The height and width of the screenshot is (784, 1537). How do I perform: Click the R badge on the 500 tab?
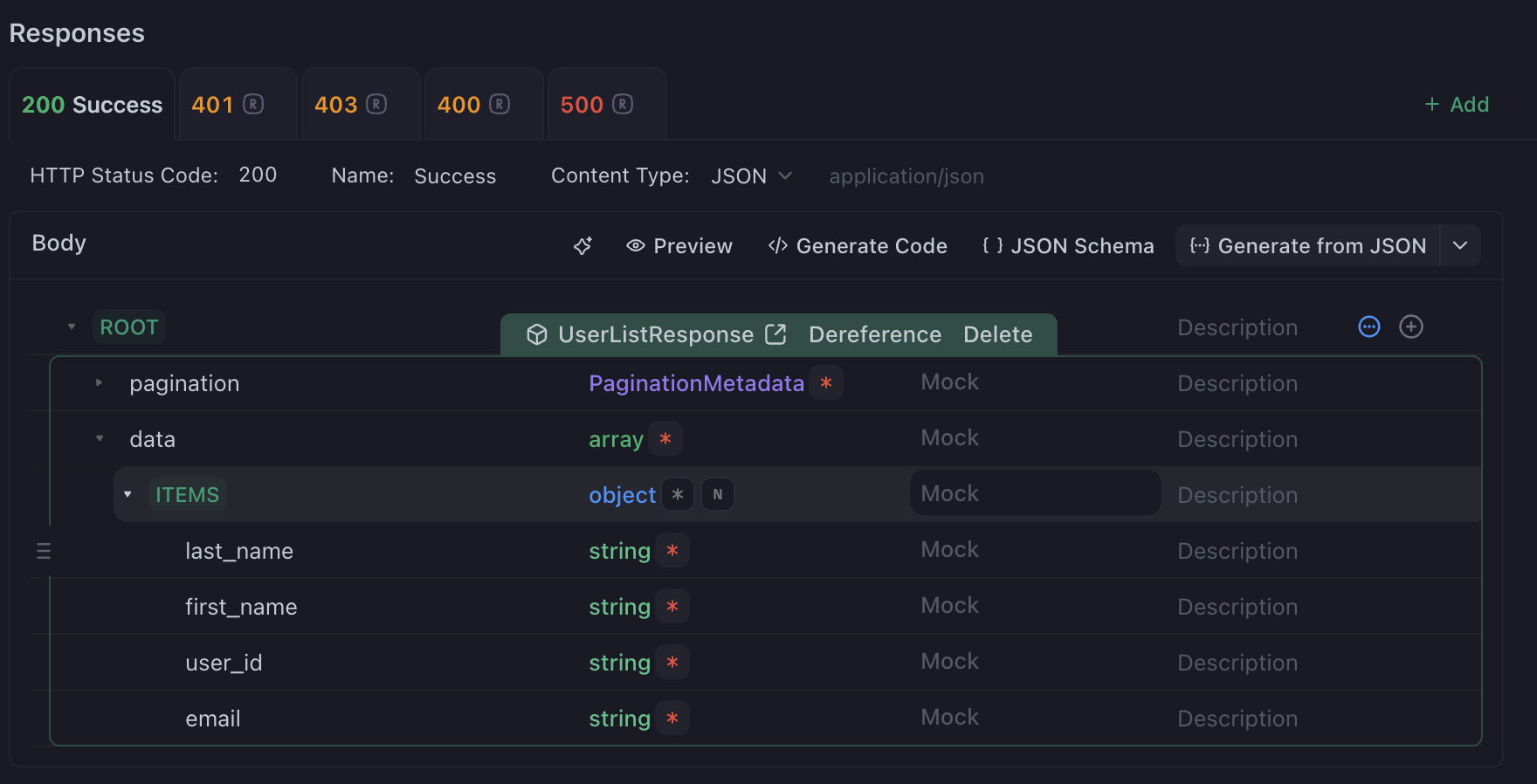pyautogui.click(x=623, y=105)
